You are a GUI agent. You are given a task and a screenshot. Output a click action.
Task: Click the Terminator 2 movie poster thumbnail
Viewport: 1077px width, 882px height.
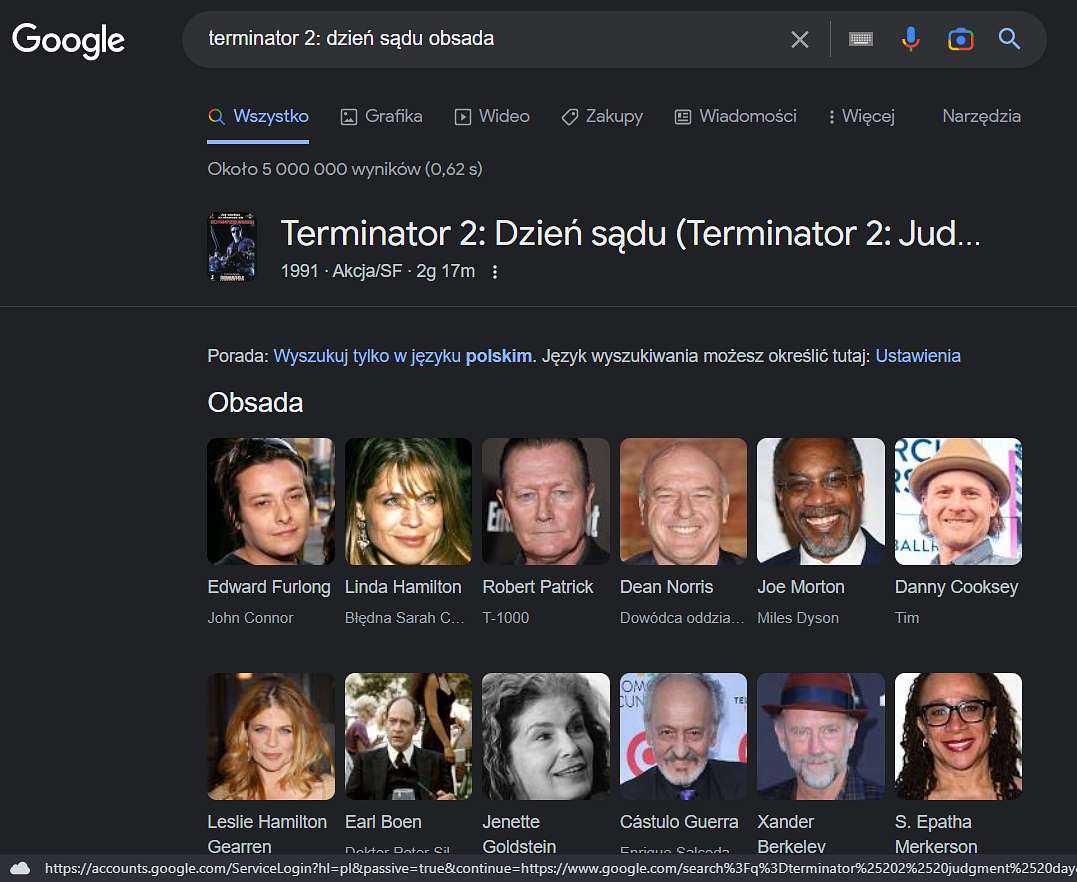pyautogui.click(x=232, y=246)
